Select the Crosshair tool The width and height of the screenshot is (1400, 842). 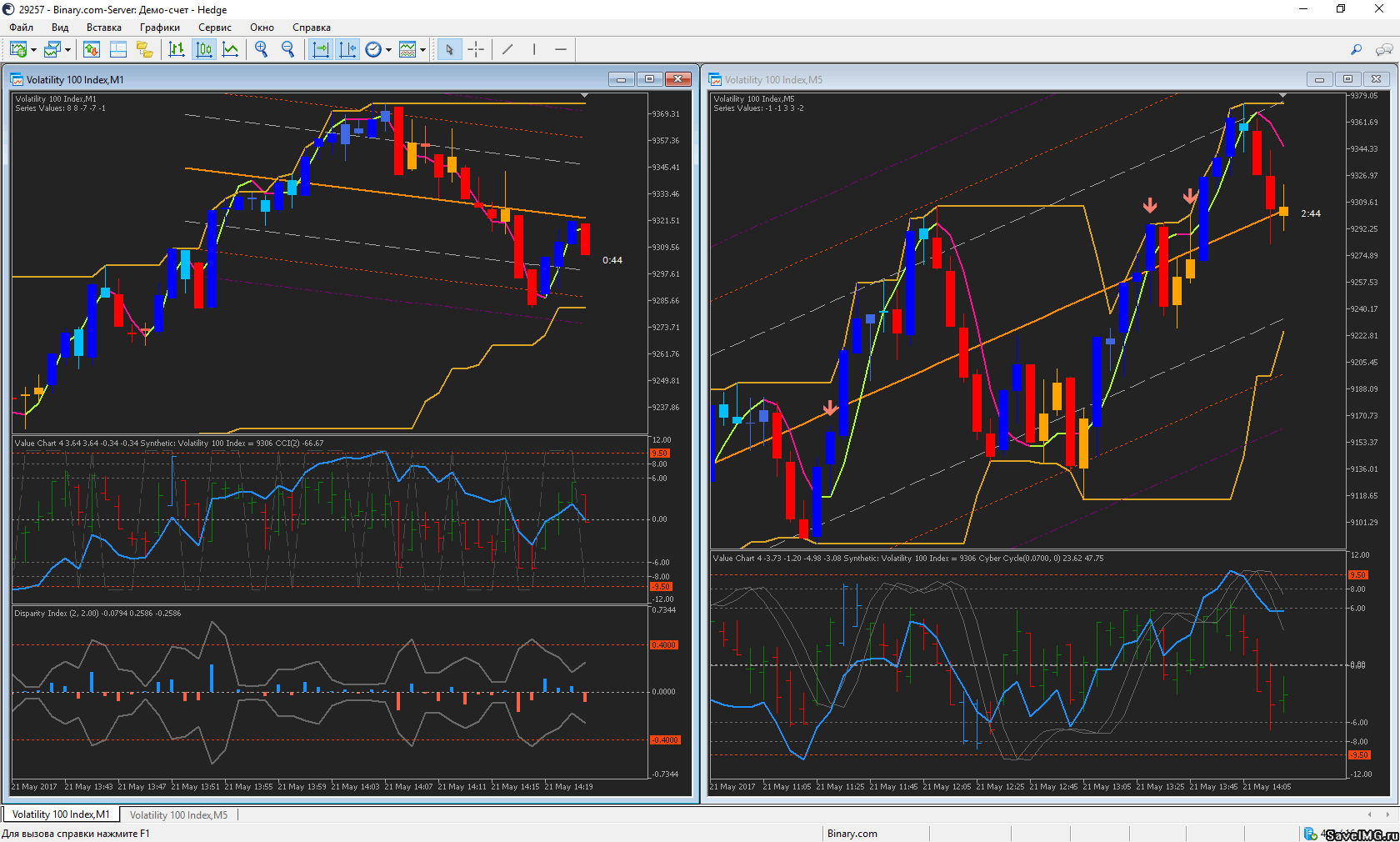coord(476,50)
